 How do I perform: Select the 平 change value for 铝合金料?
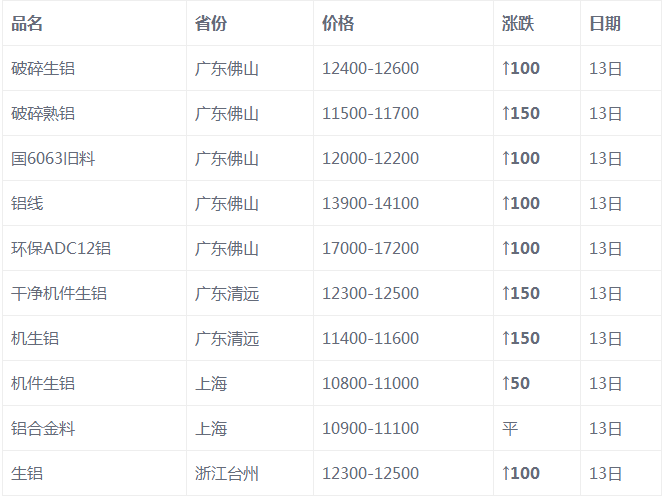click(x=510, y=429)
